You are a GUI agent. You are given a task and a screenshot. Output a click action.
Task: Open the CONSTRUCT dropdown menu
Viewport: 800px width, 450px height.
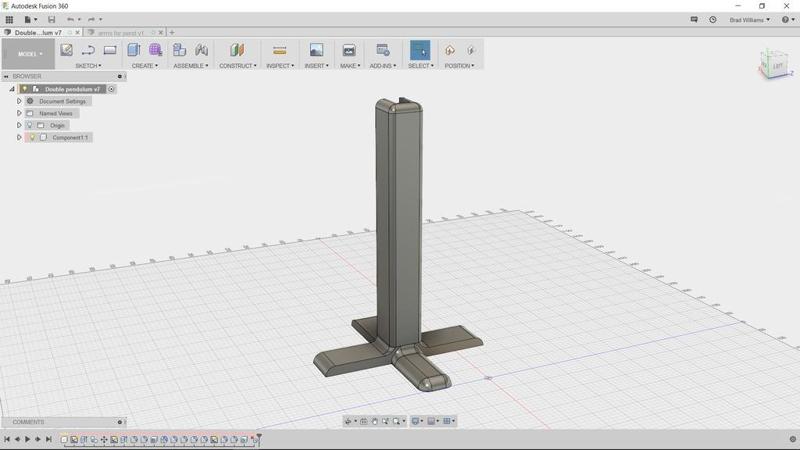[x=238, y=66]
